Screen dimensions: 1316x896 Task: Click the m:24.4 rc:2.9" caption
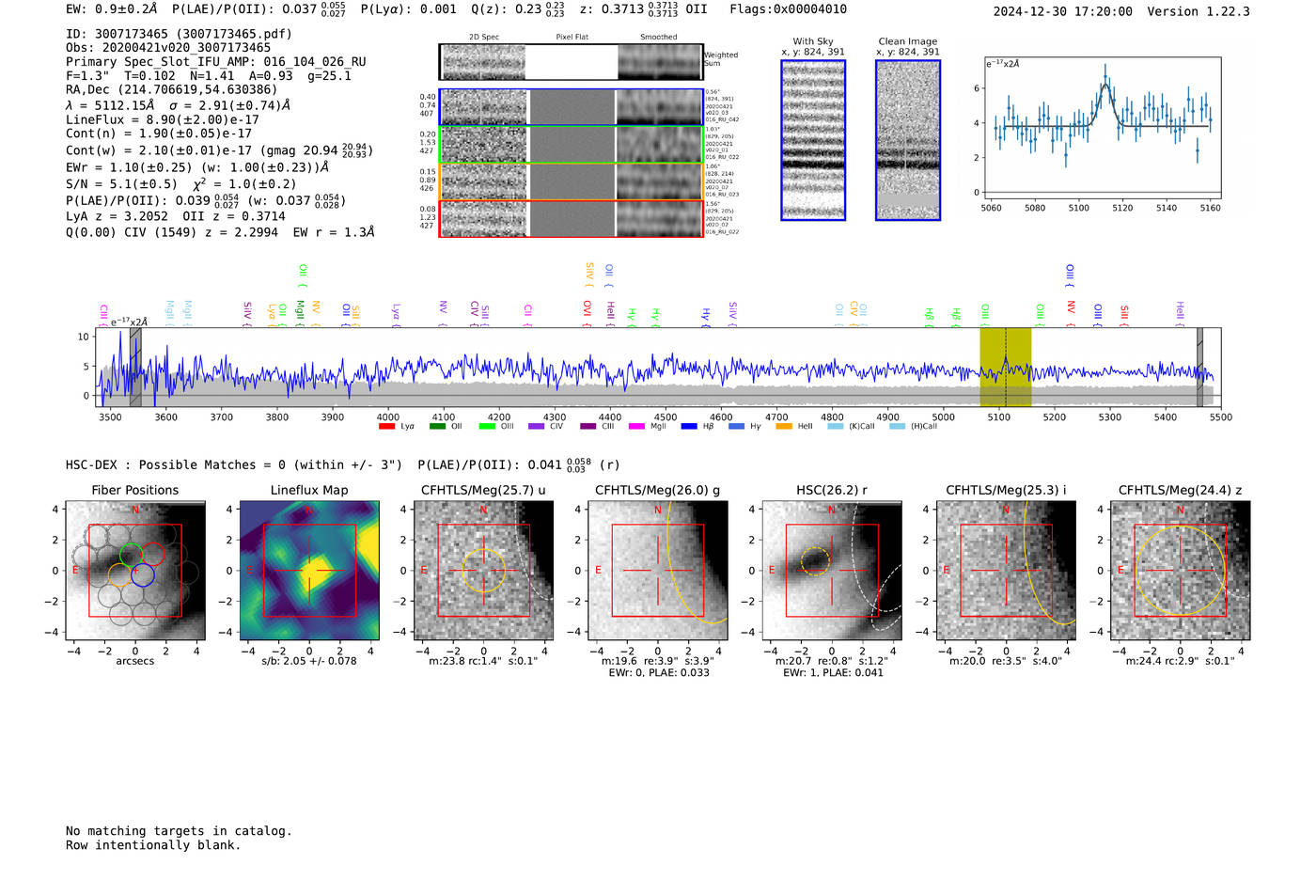click(1181, 661)
